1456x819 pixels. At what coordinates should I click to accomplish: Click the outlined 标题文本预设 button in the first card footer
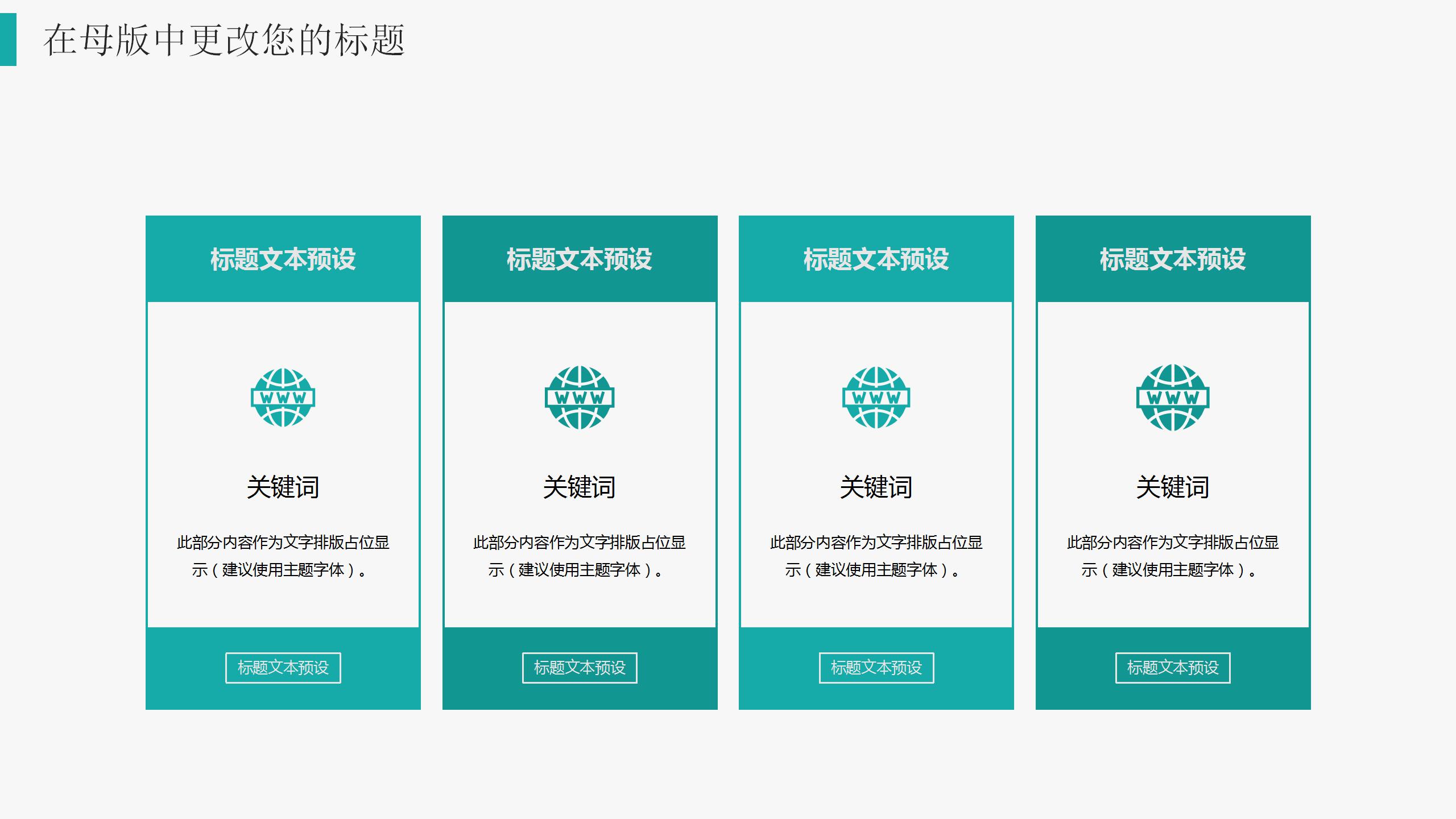click(x=283, y=668)
